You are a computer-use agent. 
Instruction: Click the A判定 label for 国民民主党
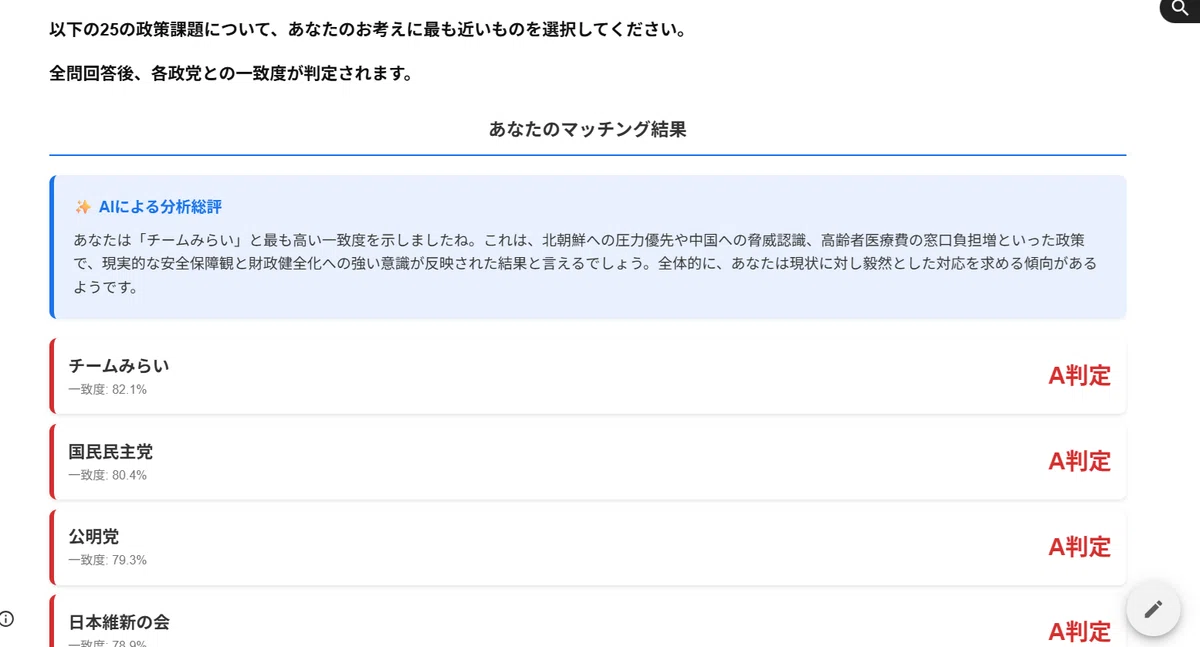(1079, 461)
